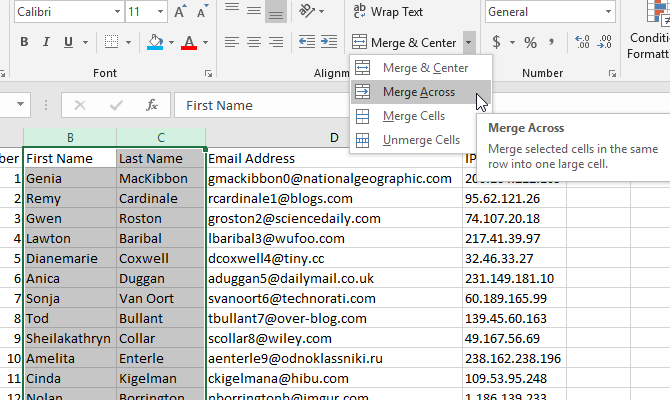
Task: Click Insert Function fx icon
Action: point(152,105)
